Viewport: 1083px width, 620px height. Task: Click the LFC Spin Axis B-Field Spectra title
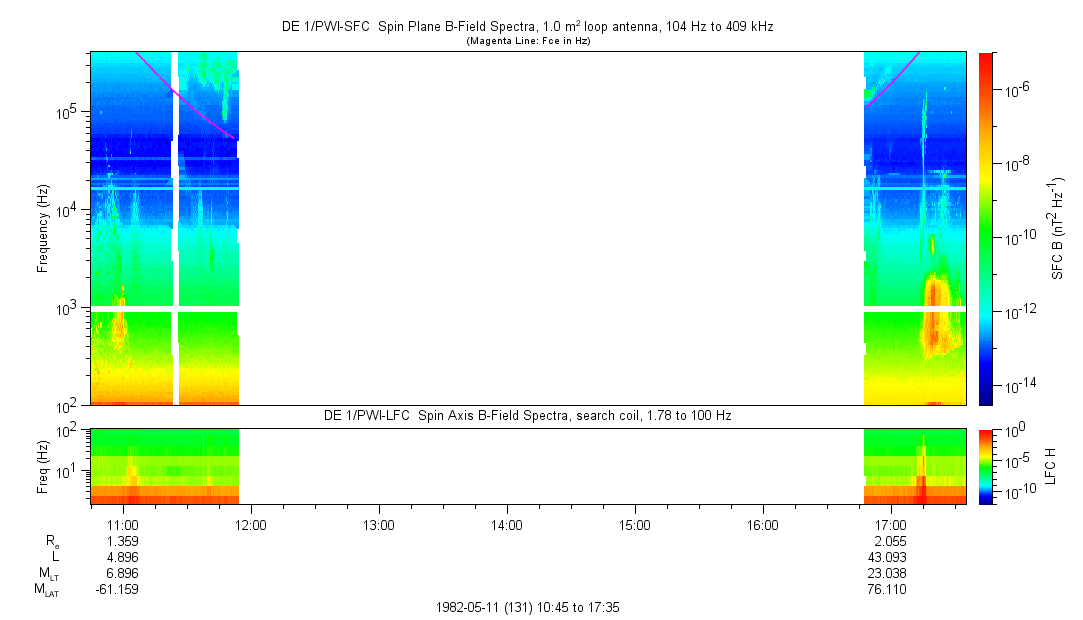pyautogui.click(x=527, y=415)
